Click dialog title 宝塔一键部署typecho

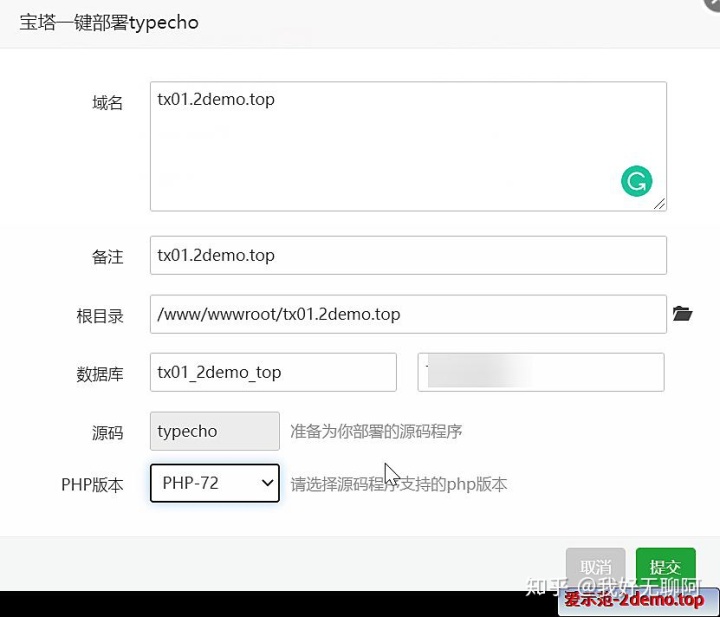109,22
